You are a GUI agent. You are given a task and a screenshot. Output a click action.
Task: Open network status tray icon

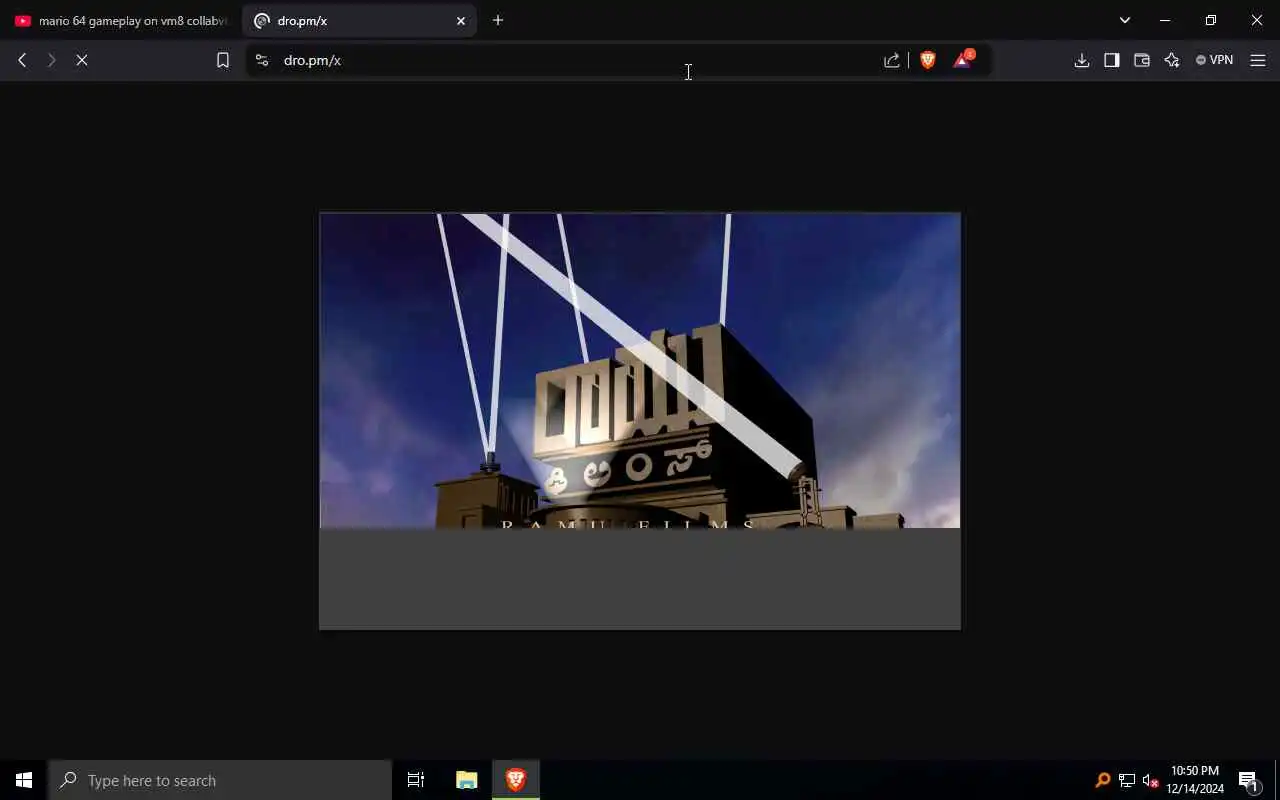pos(1127,780)
